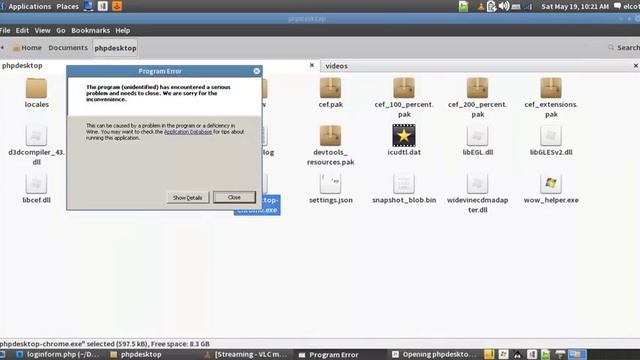Image resolution: width=640 pixels, height=360 pixels.
Task: Click the phpdesktop path bar button
Action: (115, 48)
